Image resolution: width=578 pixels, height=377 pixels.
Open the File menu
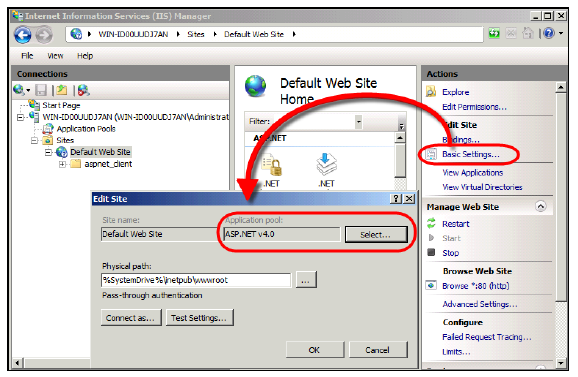pos(27,56)
